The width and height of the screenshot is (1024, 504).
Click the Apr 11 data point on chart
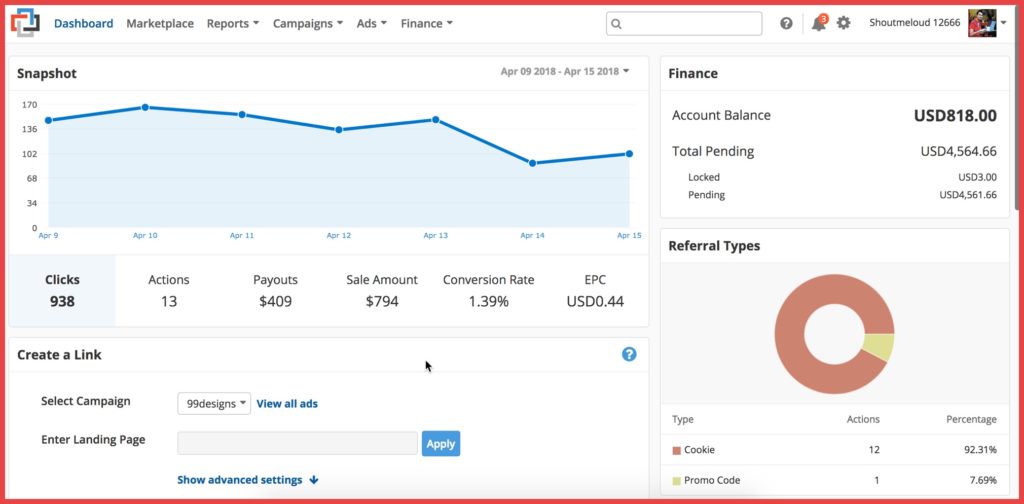242,114
